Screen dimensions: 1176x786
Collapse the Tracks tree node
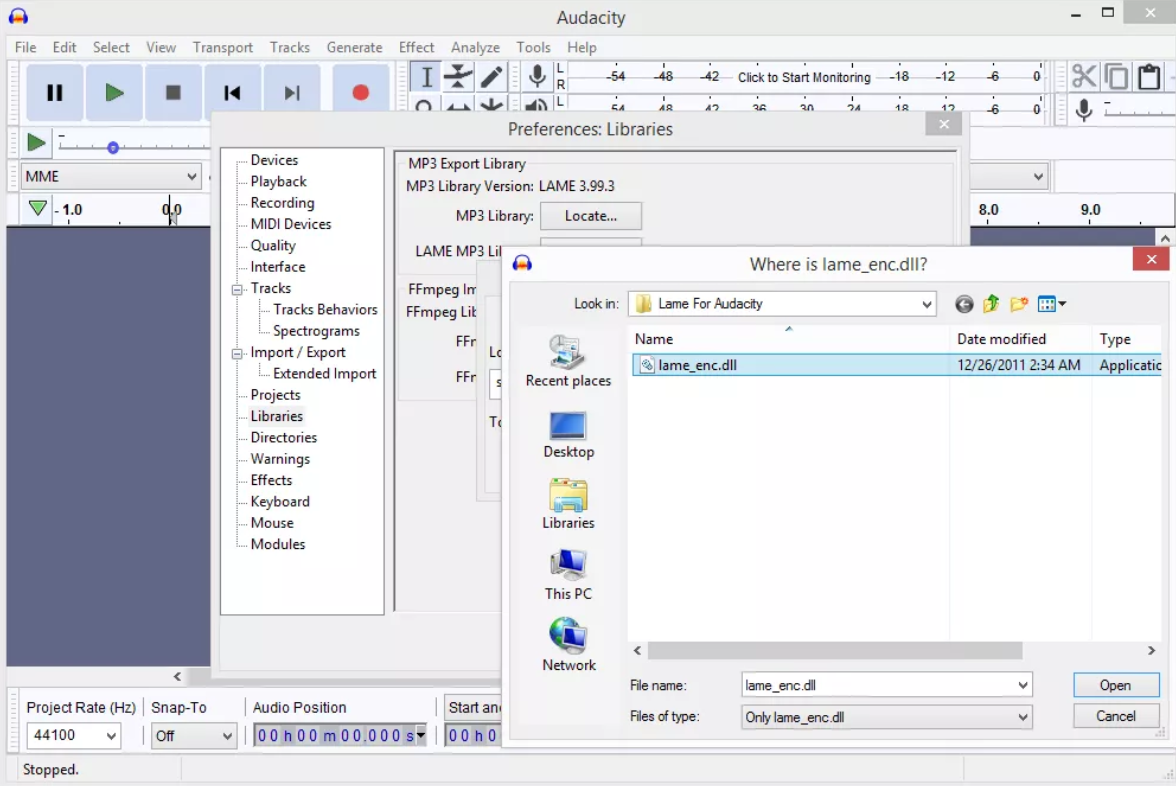click(x=237, y=289)
